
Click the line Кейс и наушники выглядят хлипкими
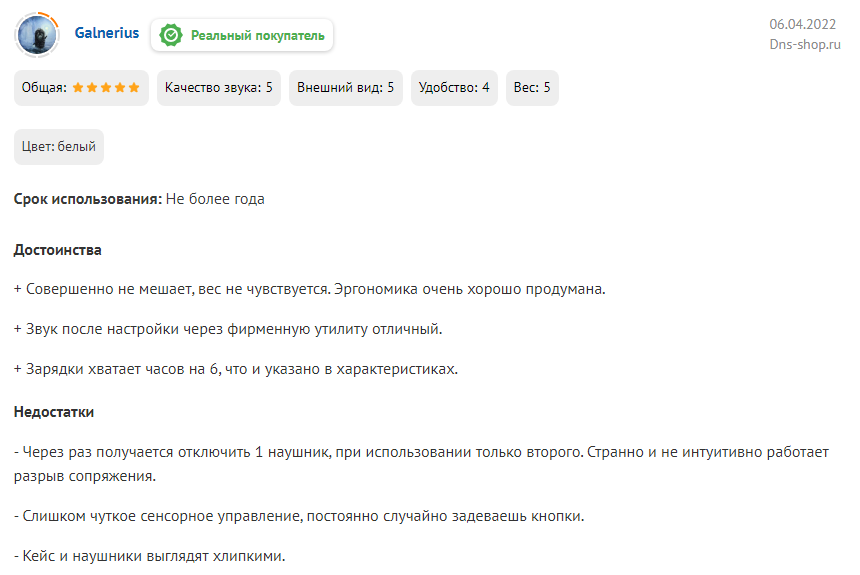150,556
